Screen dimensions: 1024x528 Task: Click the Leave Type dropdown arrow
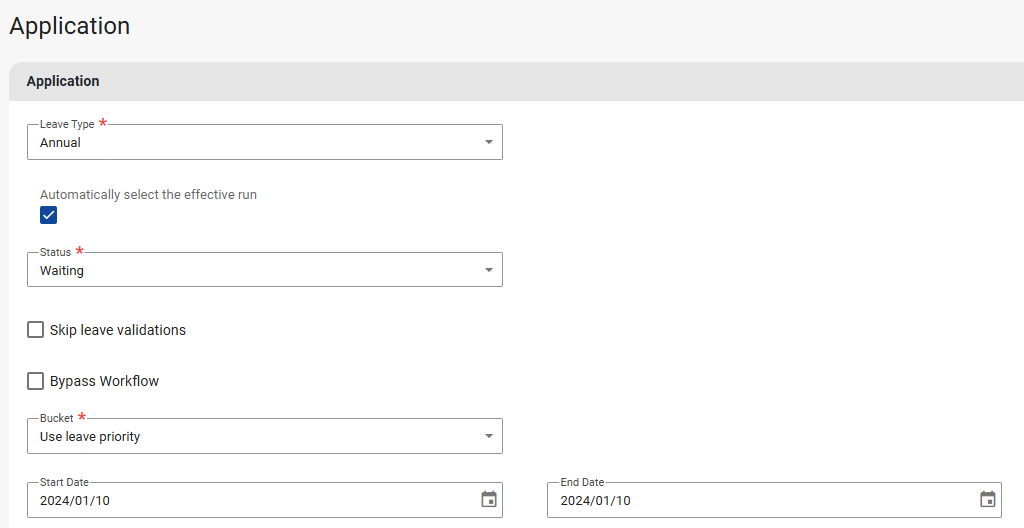tap(488, 143)
